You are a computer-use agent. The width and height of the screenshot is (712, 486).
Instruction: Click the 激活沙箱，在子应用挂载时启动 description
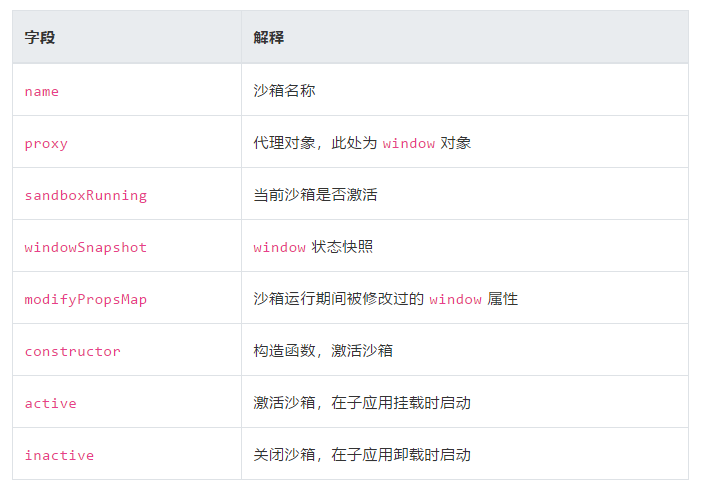coord(362,403)
